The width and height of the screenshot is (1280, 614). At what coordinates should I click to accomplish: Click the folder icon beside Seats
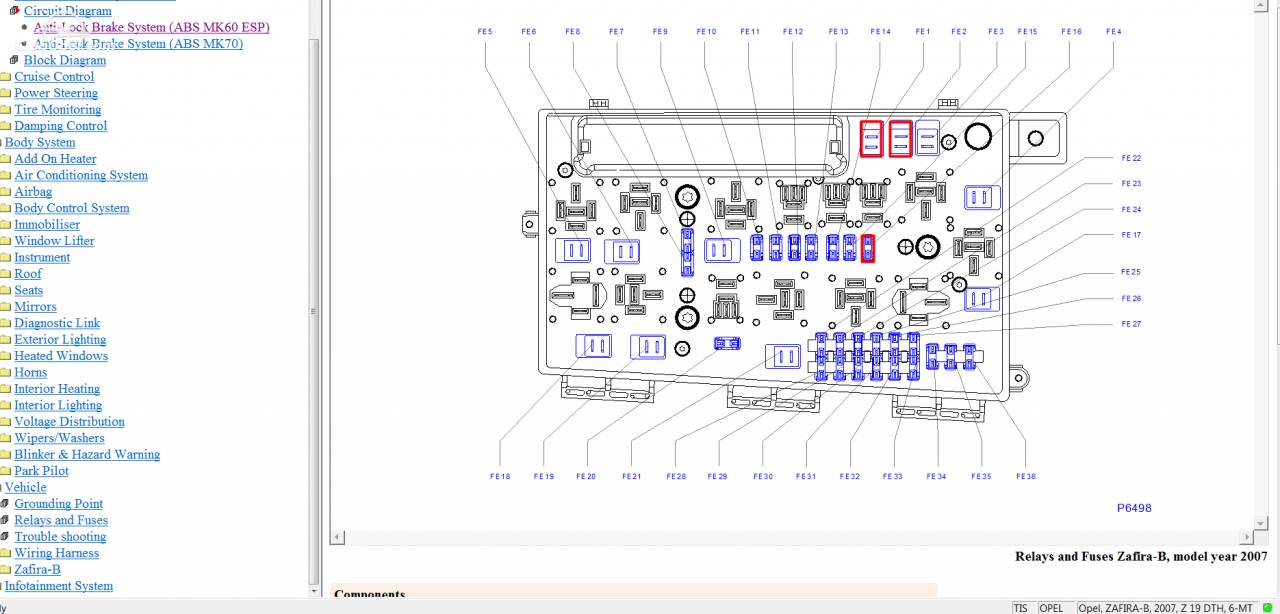(x=5, y=291)
